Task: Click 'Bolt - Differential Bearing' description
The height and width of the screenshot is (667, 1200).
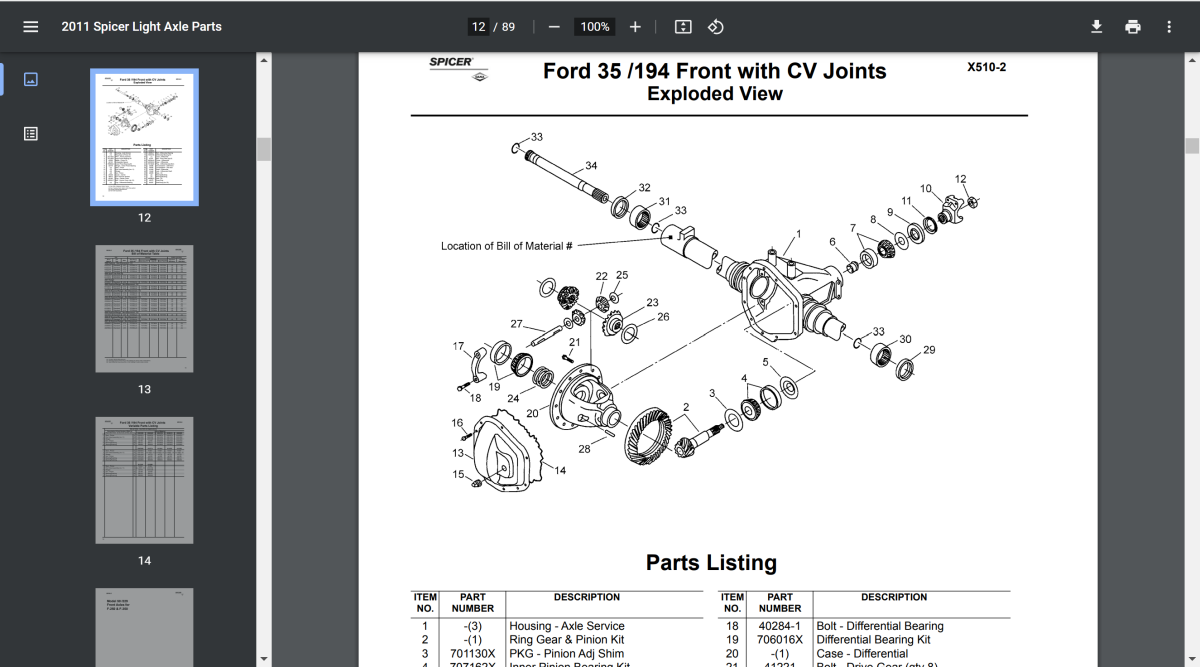Action: pyautogui.click(x=880, y=626)
